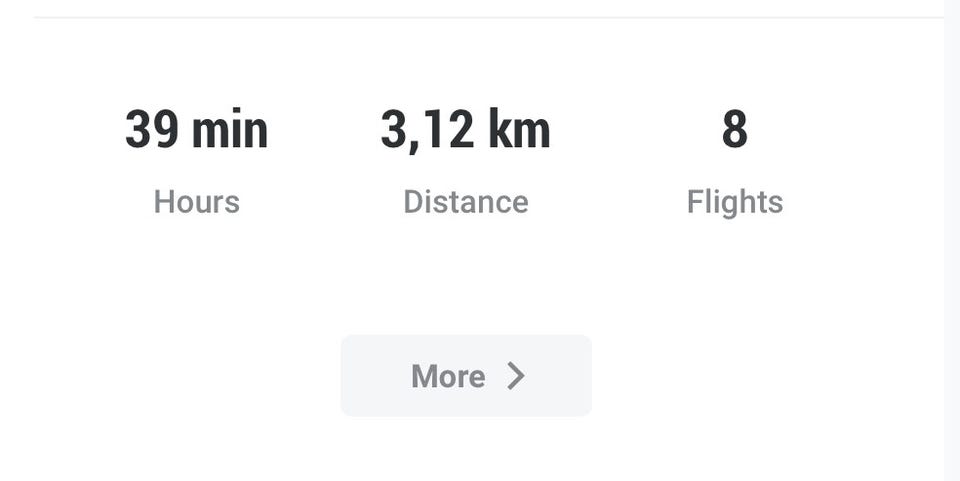Tap the min unit in the Hours stat

(229, 131)
